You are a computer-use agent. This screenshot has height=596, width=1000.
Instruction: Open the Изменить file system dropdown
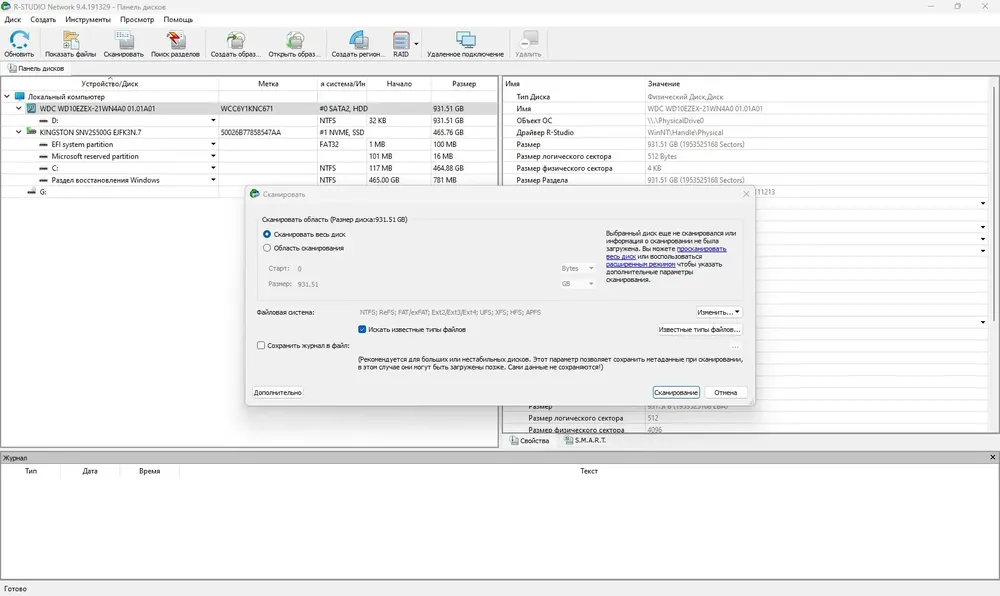pyautogui.click(x=719, y=312)
